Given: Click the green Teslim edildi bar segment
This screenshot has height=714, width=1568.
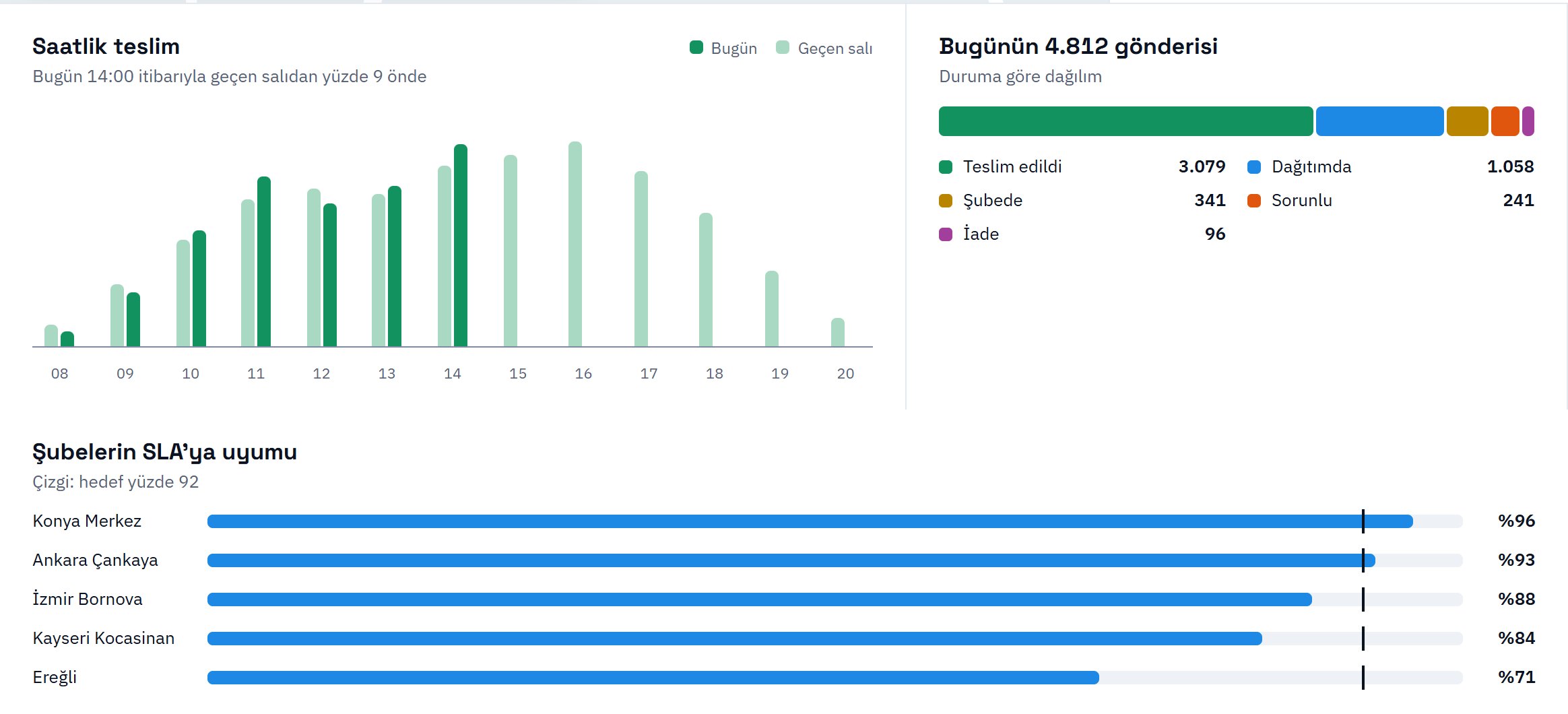Looking at the screenshot, I should 1126,121.
